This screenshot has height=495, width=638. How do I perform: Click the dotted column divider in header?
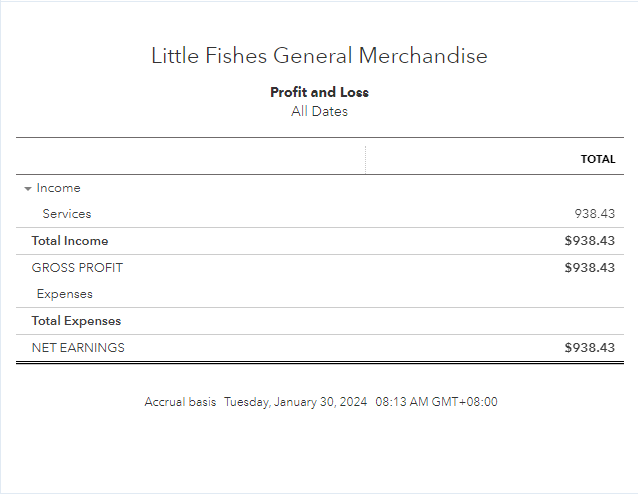click(366, 159)
